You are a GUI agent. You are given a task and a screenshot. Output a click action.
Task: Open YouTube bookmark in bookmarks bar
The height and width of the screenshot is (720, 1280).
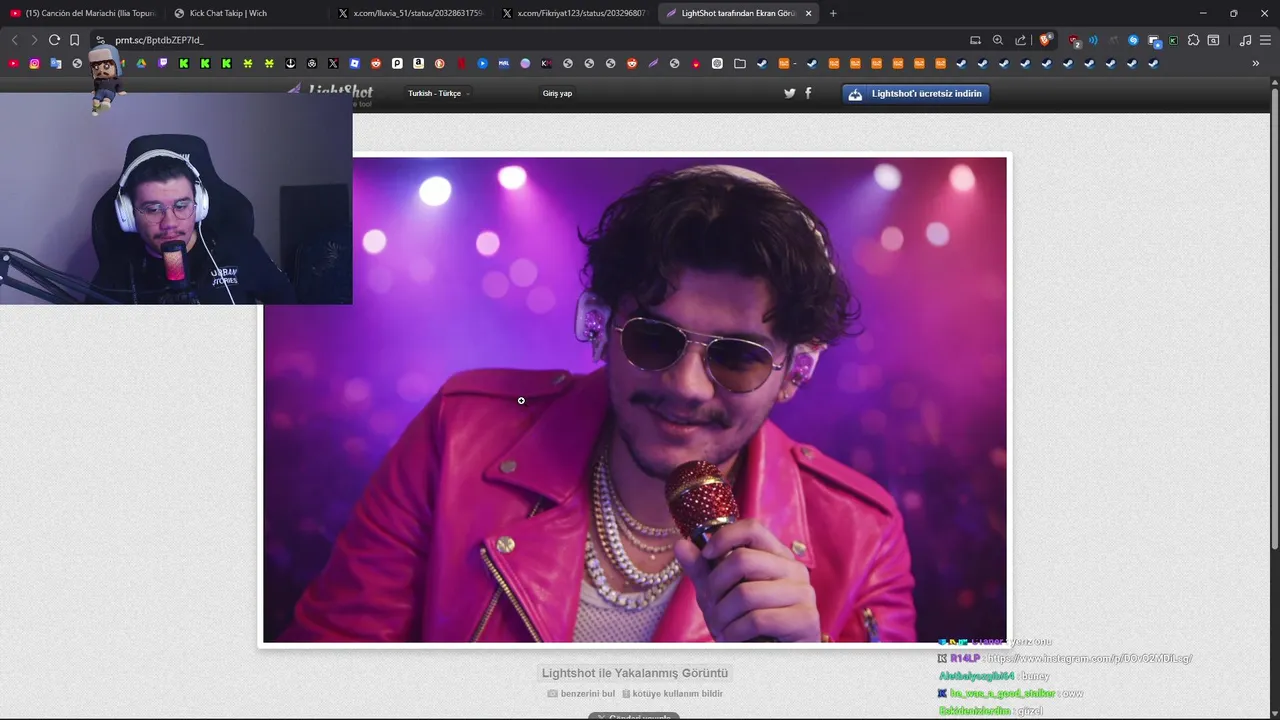click(13, 63)
